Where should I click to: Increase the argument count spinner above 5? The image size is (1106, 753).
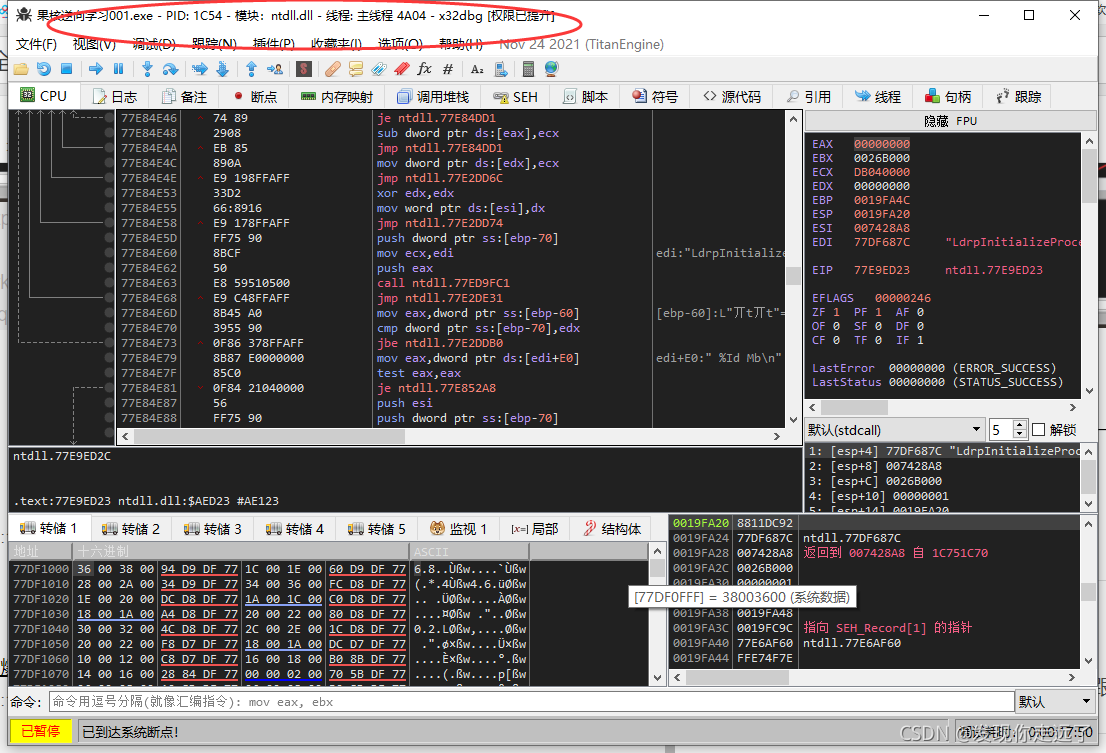coord(1019,424)
